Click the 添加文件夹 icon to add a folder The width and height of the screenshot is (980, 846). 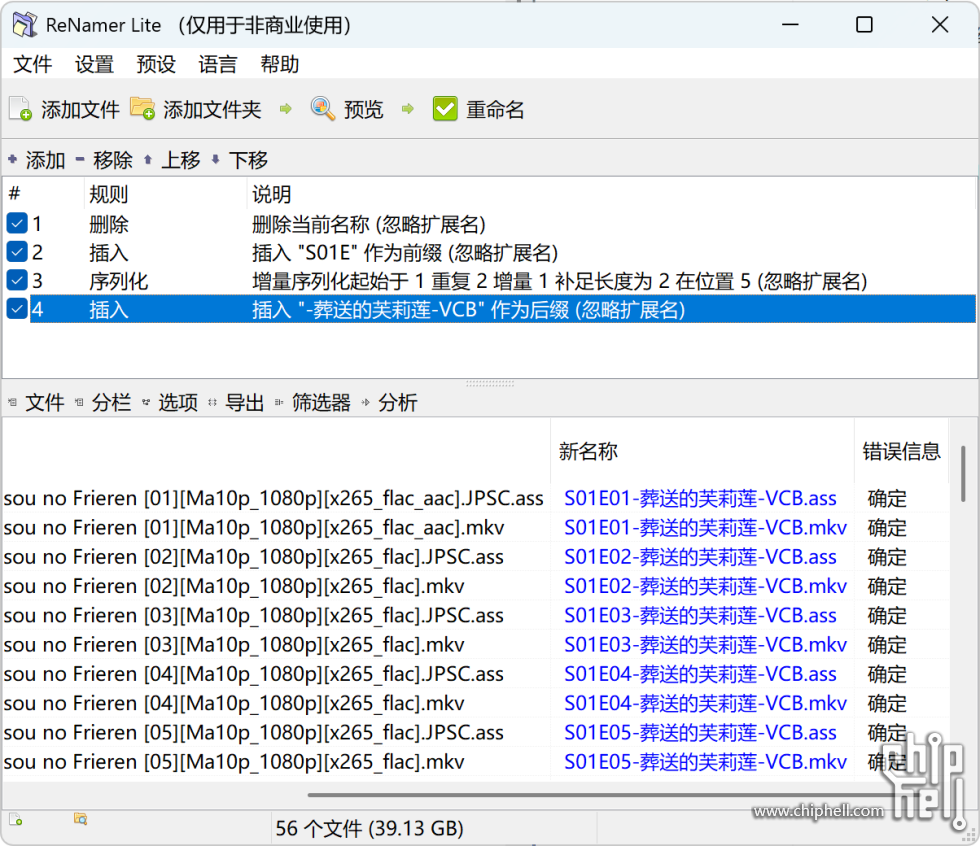coord(142,109)
